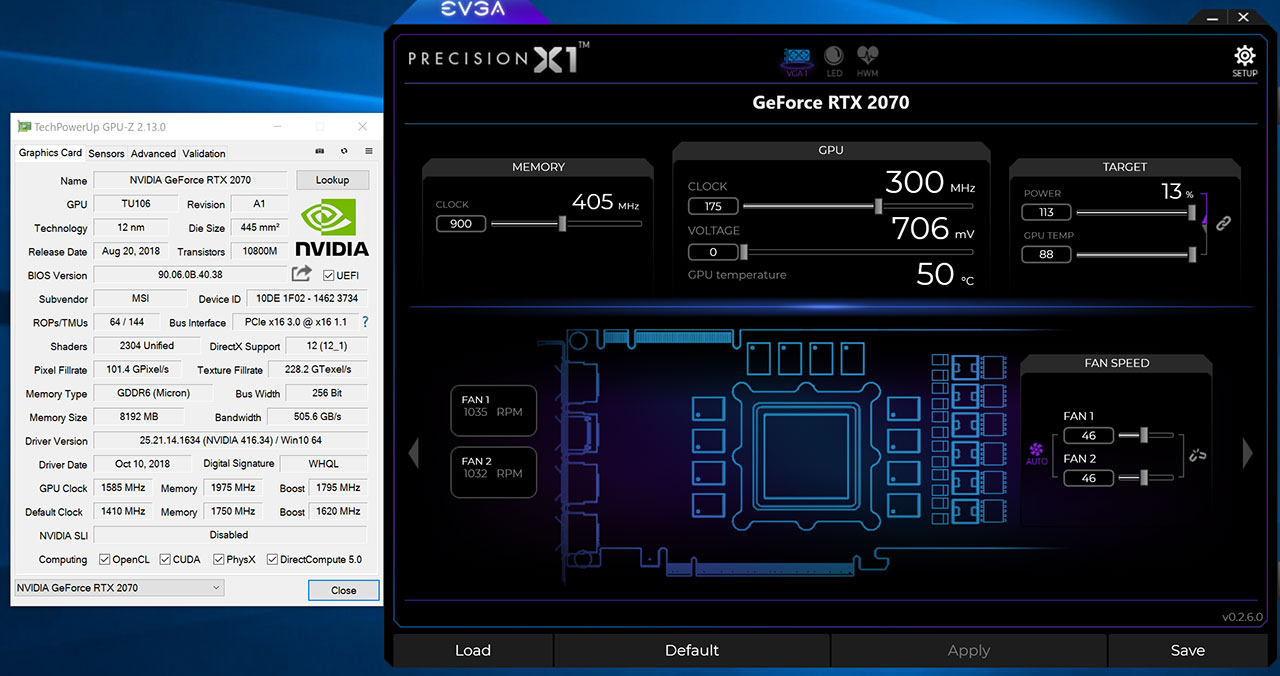Click the GPU temp target field 88
The image size is (1280, 676).
1046,254
